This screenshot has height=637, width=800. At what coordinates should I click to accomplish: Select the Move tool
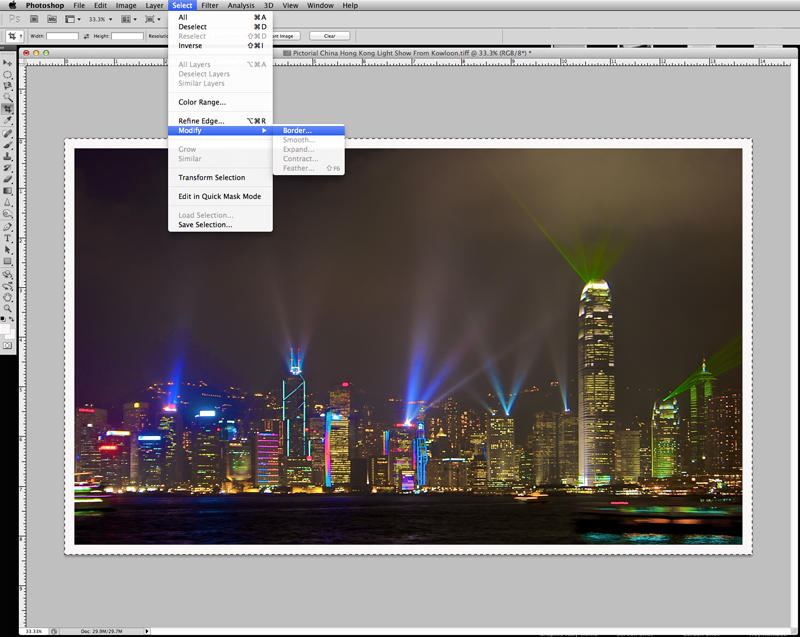tap(8, 63)
